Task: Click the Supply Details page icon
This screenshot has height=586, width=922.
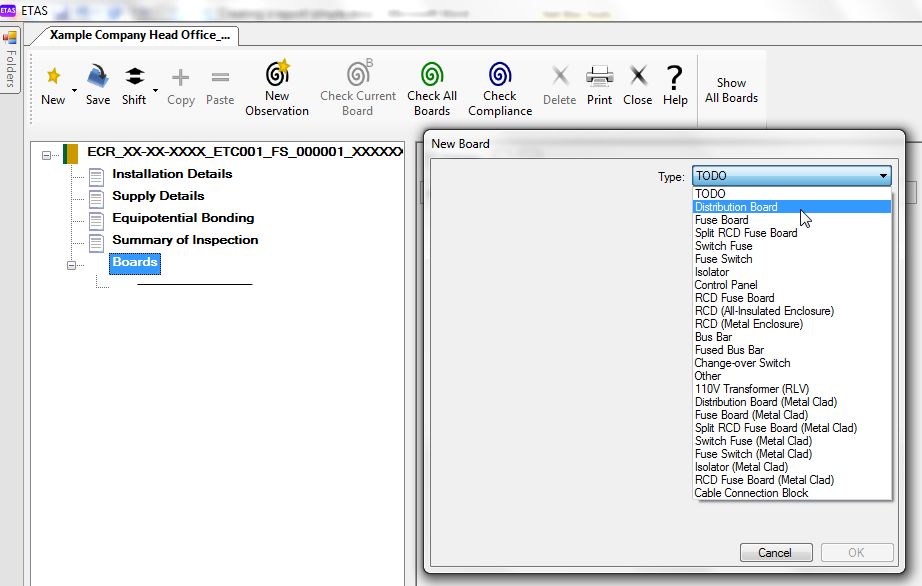Action: (96, 199)
